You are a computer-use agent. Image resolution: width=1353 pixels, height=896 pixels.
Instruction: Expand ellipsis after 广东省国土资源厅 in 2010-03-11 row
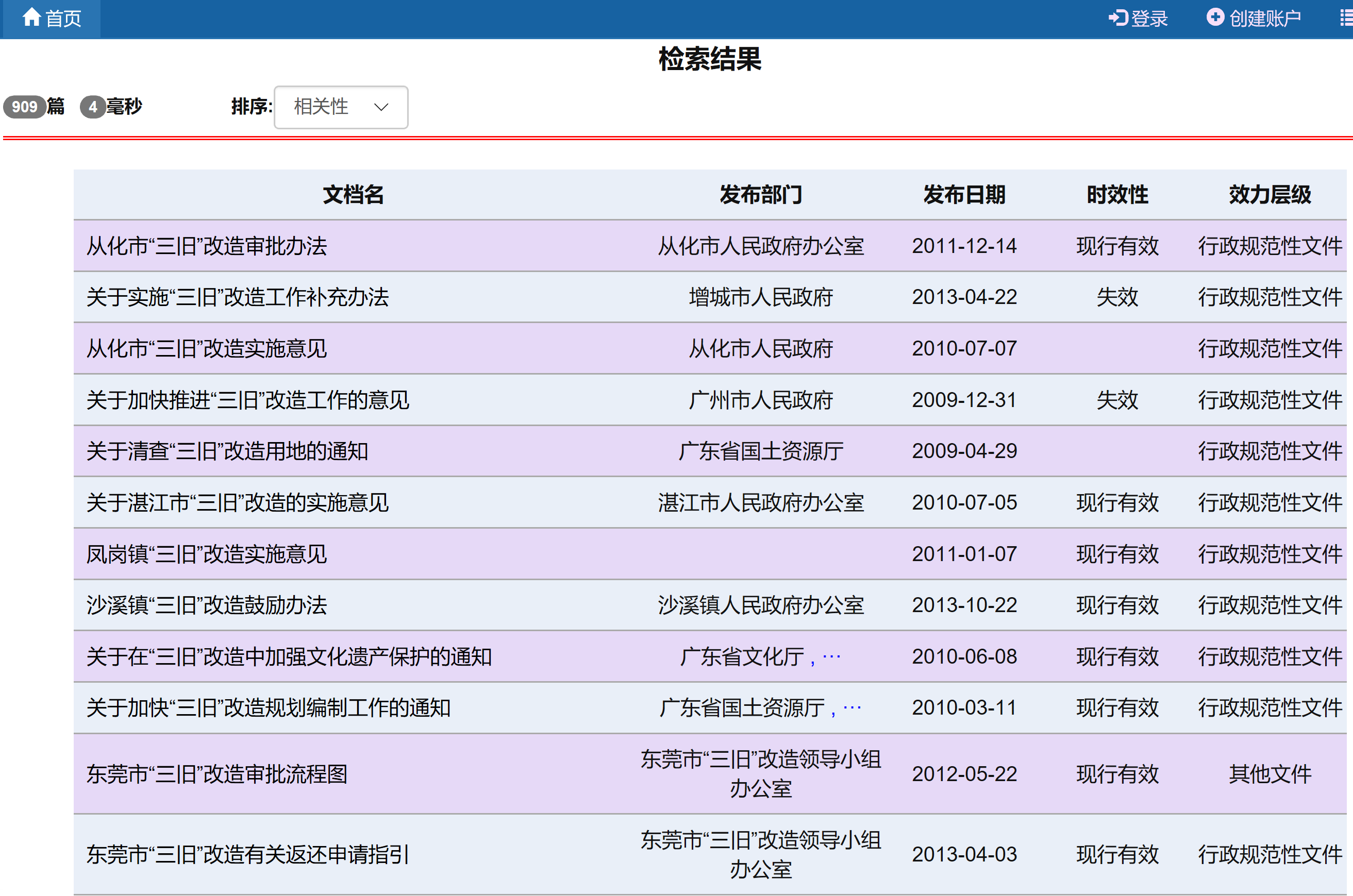point(851,708)
